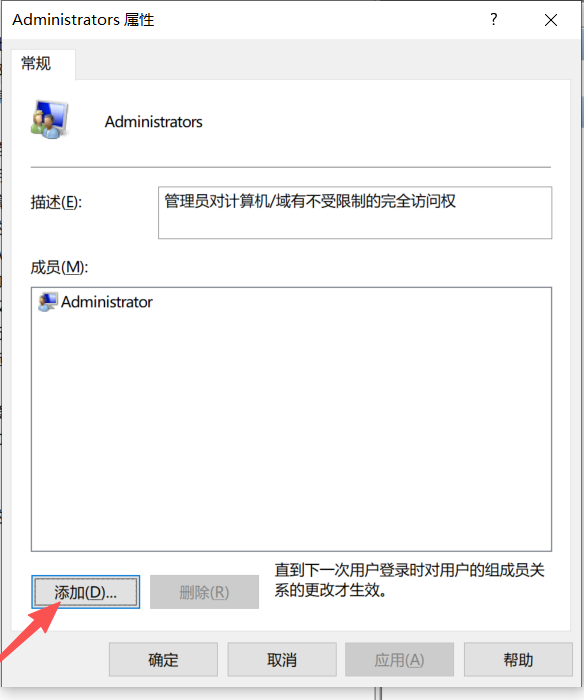Click the disabled 应用(A) button
The width and height of the screenshot is (584, 700).
click(x=400, y=659)
